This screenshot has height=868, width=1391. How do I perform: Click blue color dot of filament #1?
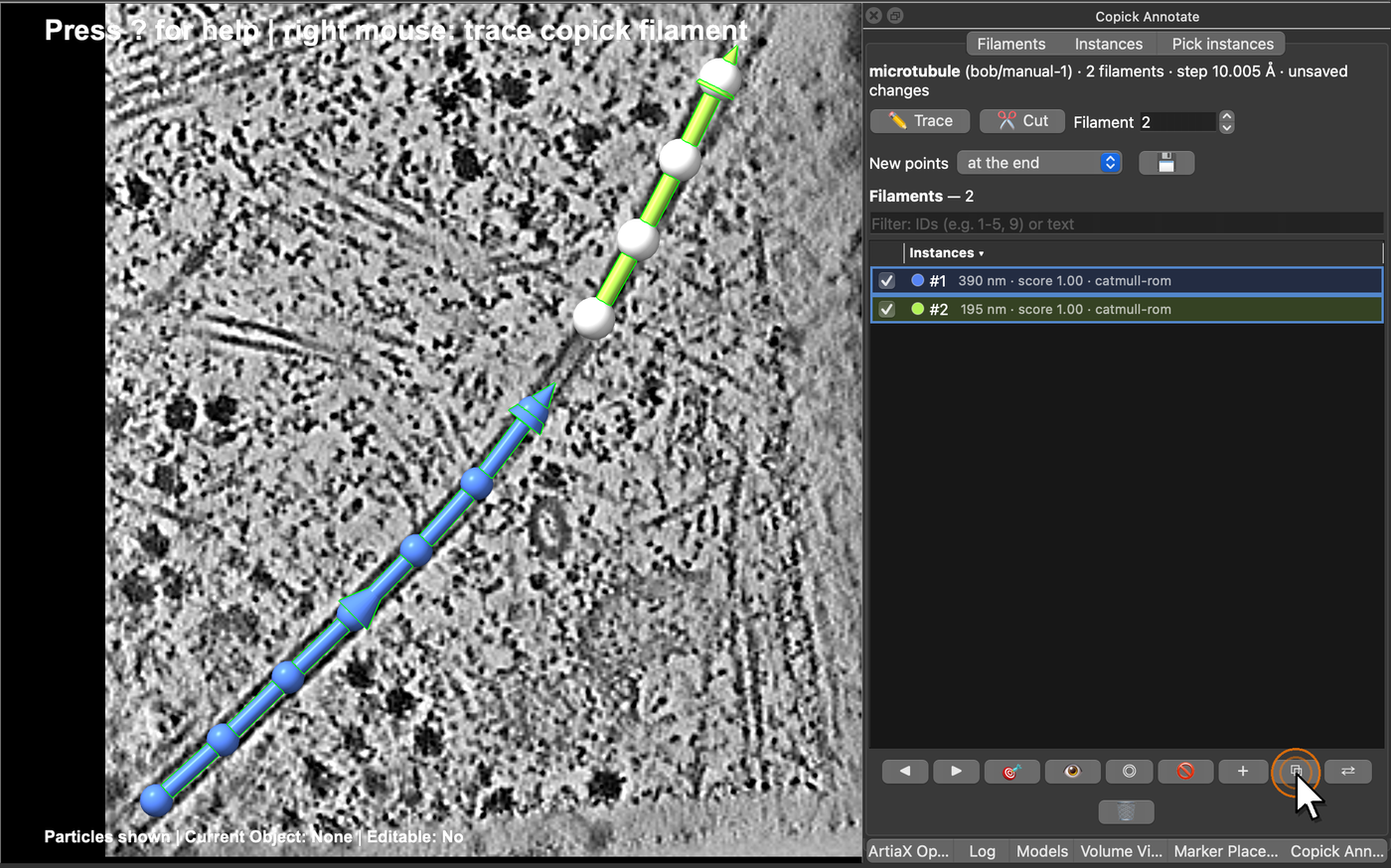point(918,281)
